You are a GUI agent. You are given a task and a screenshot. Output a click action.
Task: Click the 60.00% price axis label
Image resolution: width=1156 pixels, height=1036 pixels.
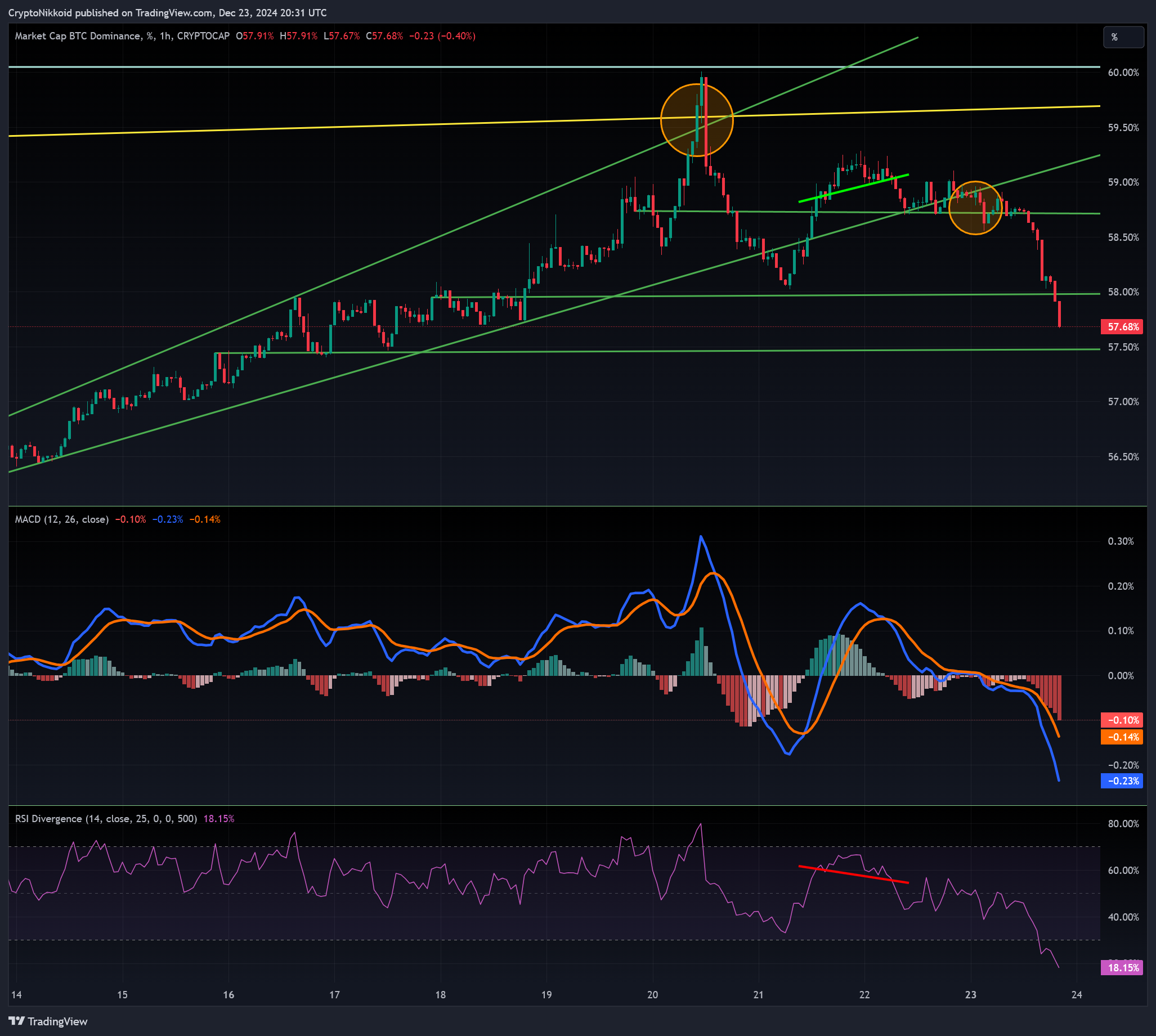click(1123, 72)
